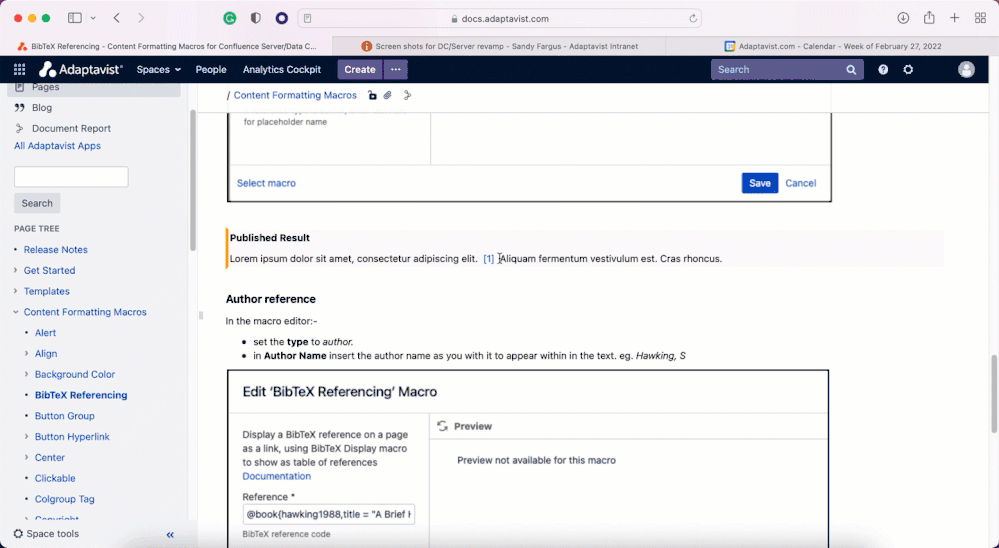Open All Adaptavist Apps link
Screen dimensions: 999x548
click(57, 146)
